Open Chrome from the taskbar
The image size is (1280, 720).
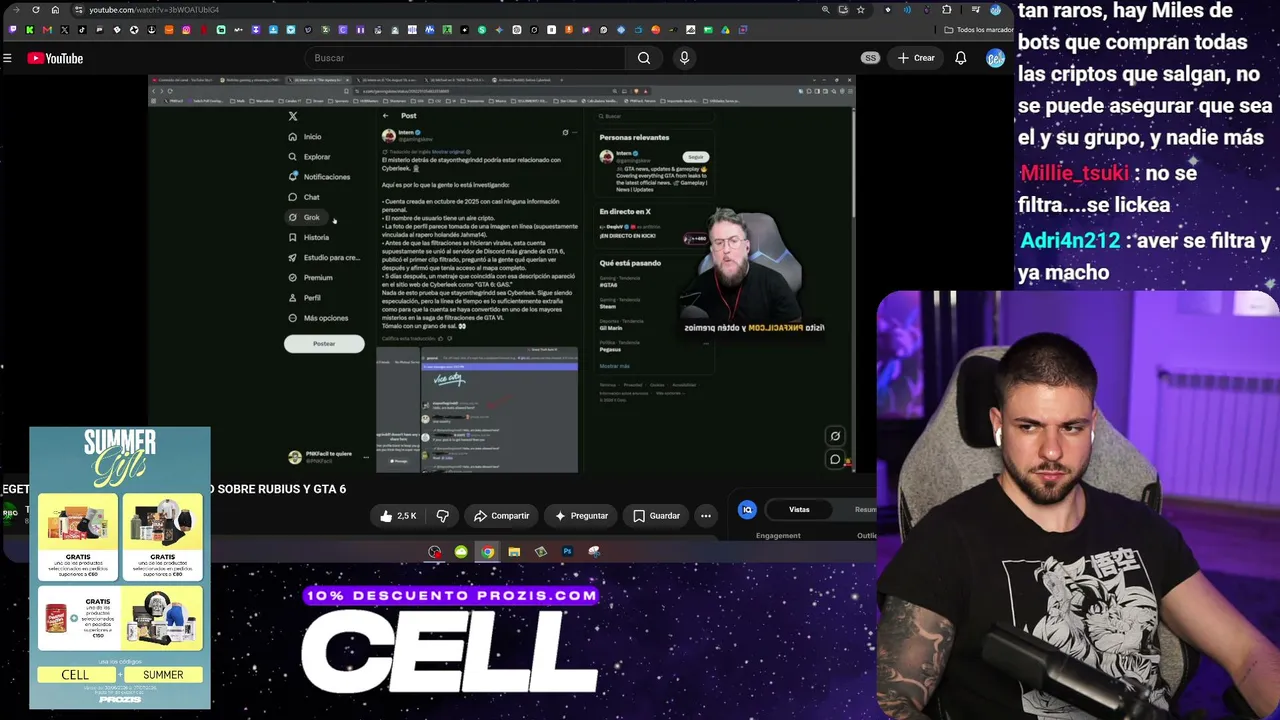coord(487,552)
